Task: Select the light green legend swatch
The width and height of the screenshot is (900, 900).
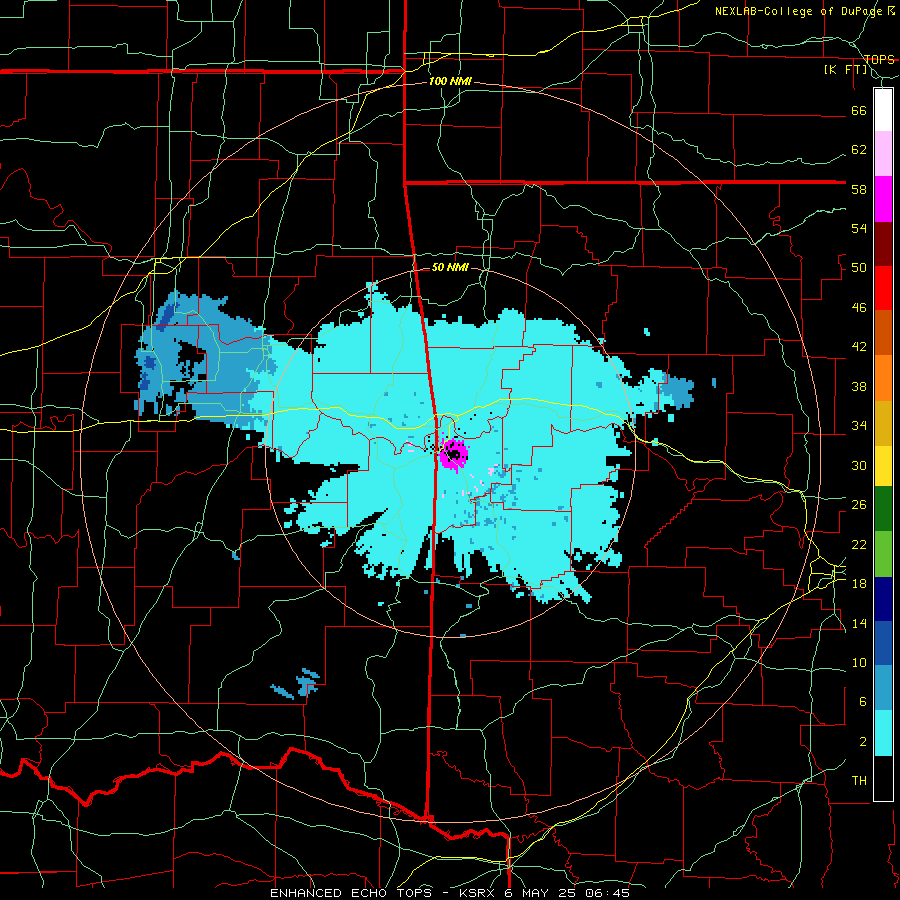Action: [x=883, y=554]
